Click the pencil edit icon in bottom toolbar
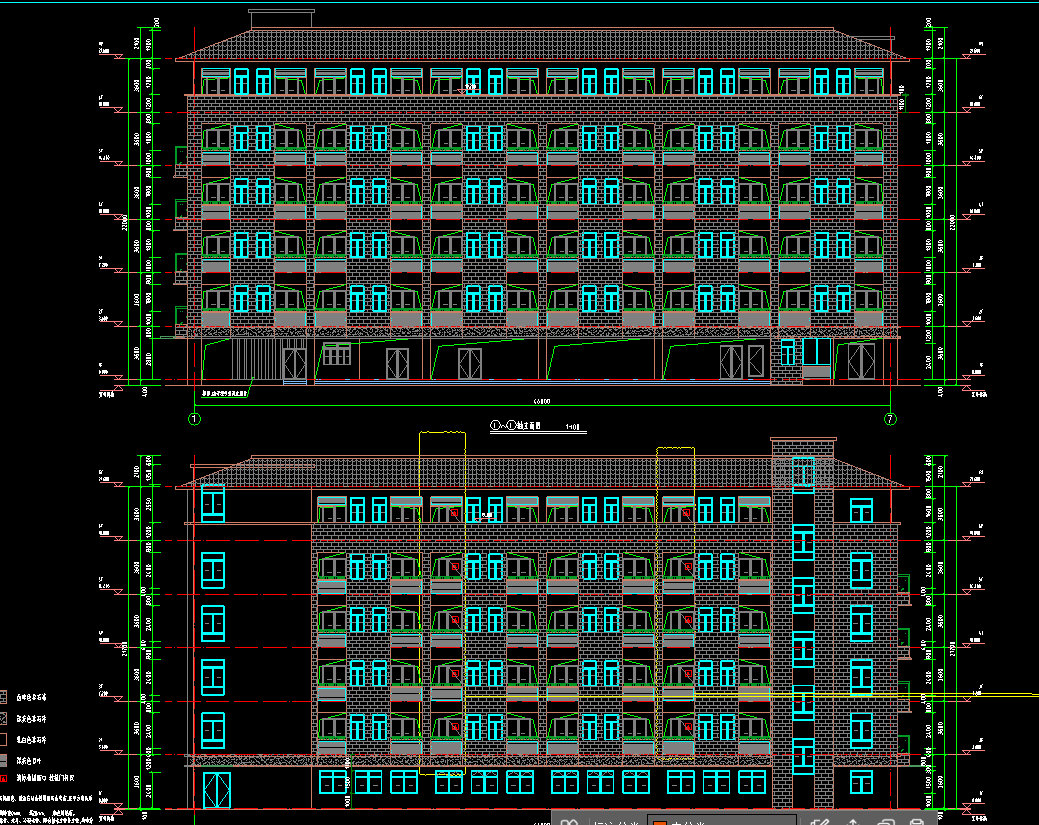This screenshot has height=825, width=1039. pyautogui.click(x=819, y=822)
